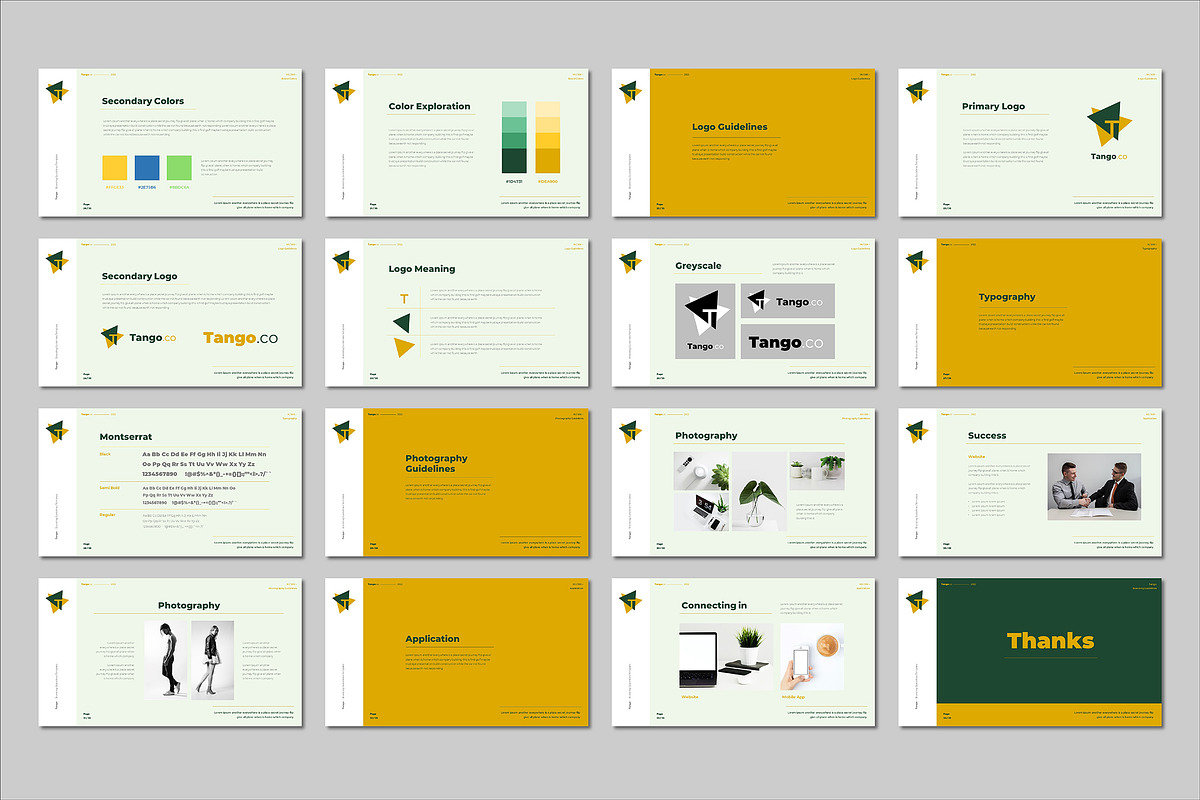Click the 'Website' caption under the laptop photo
Screen dimensions: 1200x800
(x=690, y=697)
